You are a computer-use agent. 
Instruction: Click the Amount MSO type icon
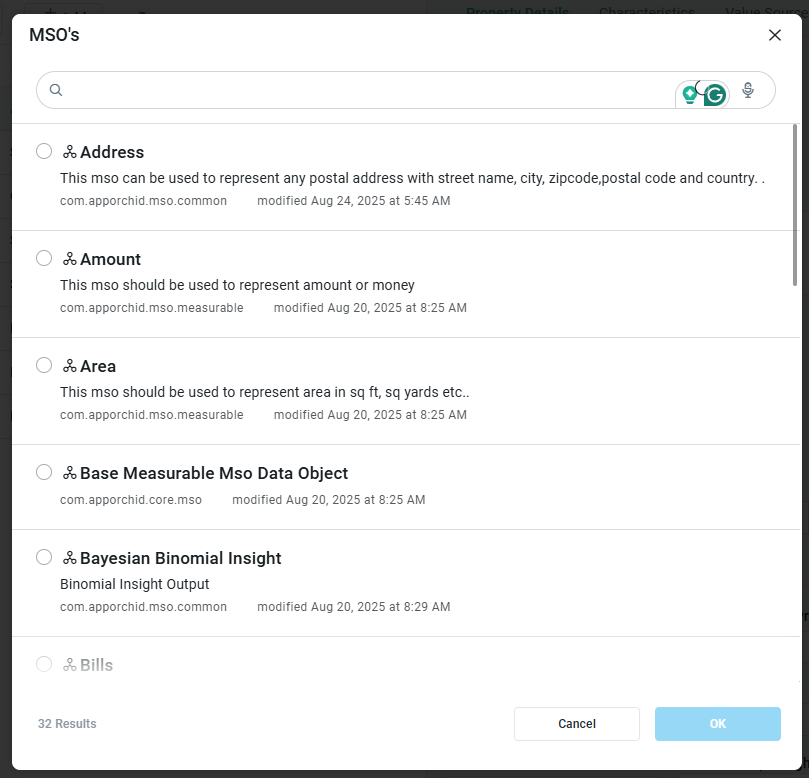(x=70, y=259)
